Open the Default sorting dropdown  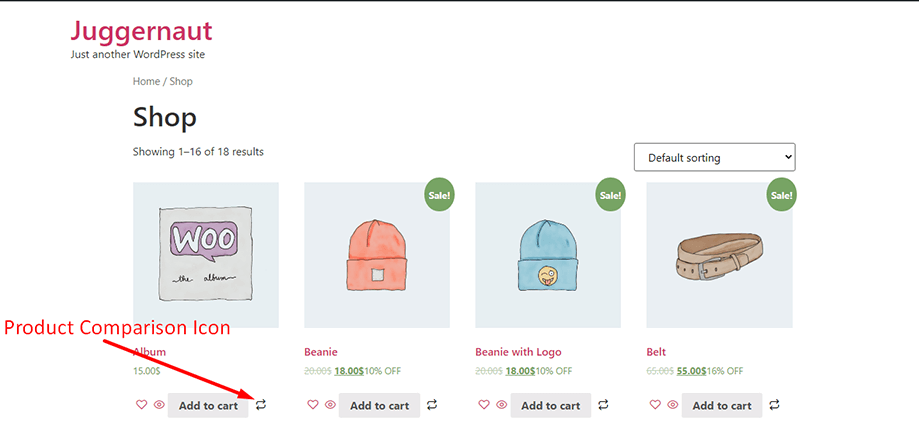pos(714,157)
